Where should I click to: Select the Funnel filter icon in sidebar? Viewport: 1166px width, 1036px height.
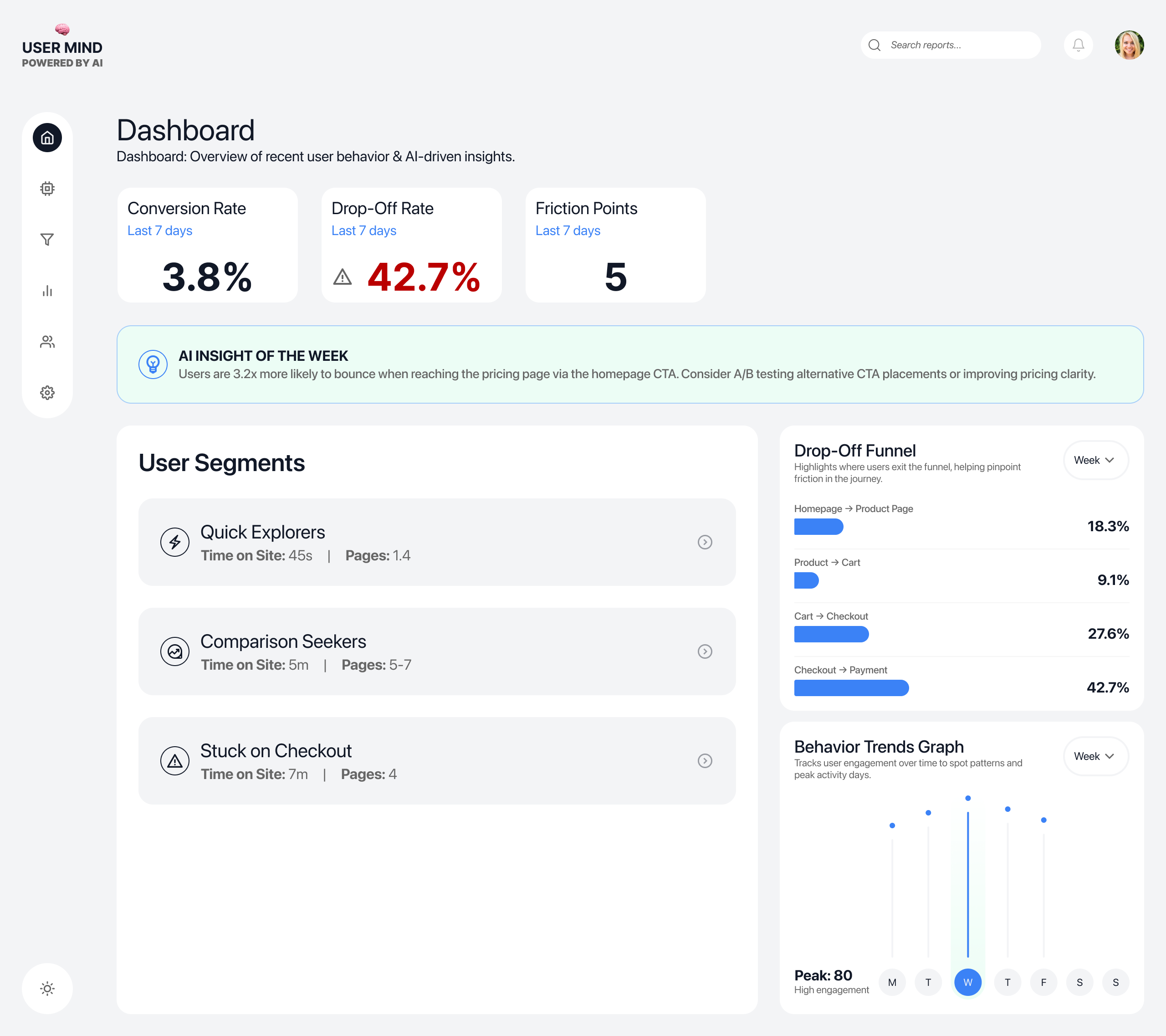click(47, 240)
